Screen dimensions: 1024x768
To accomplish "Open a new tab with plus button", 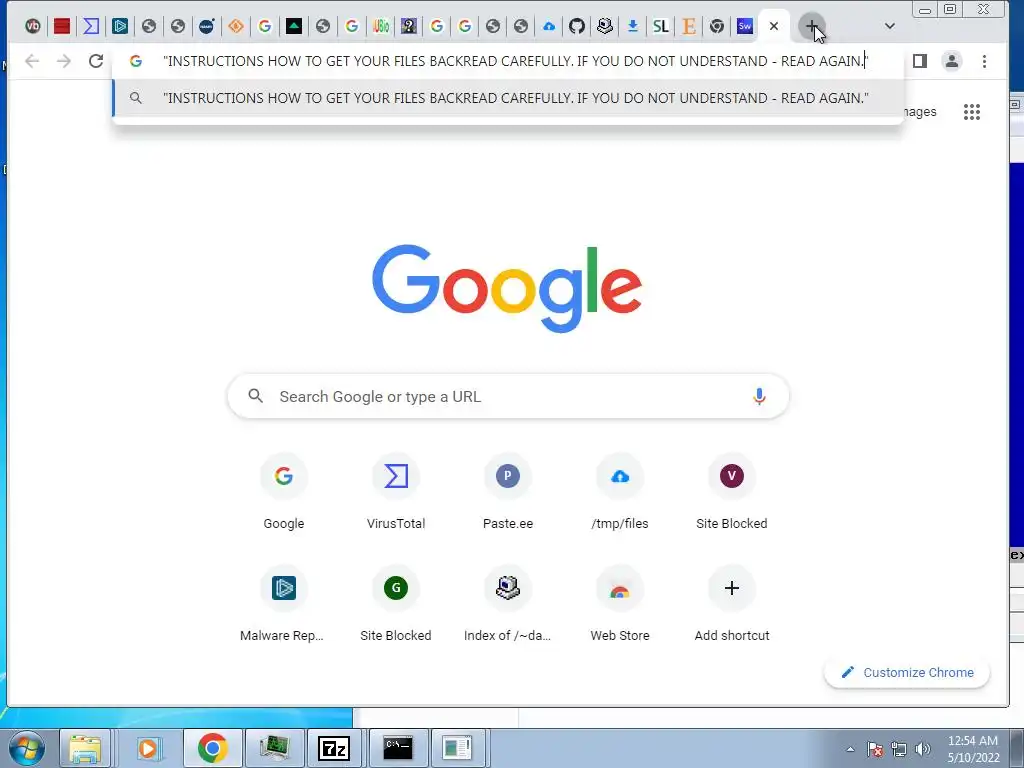I will click(x=811, y=27).
